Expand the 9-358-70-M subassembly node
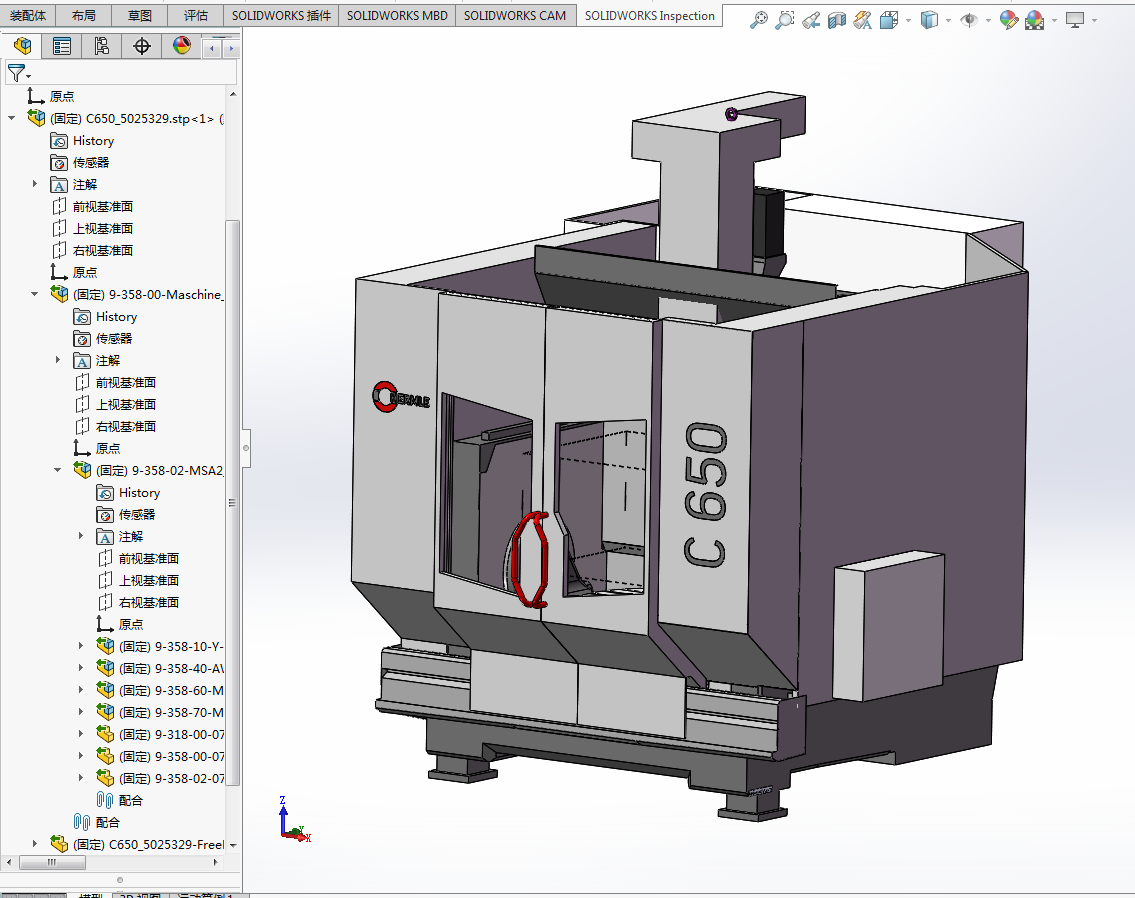Screen dimensions: 1135x898 click(x=81, y=711)
